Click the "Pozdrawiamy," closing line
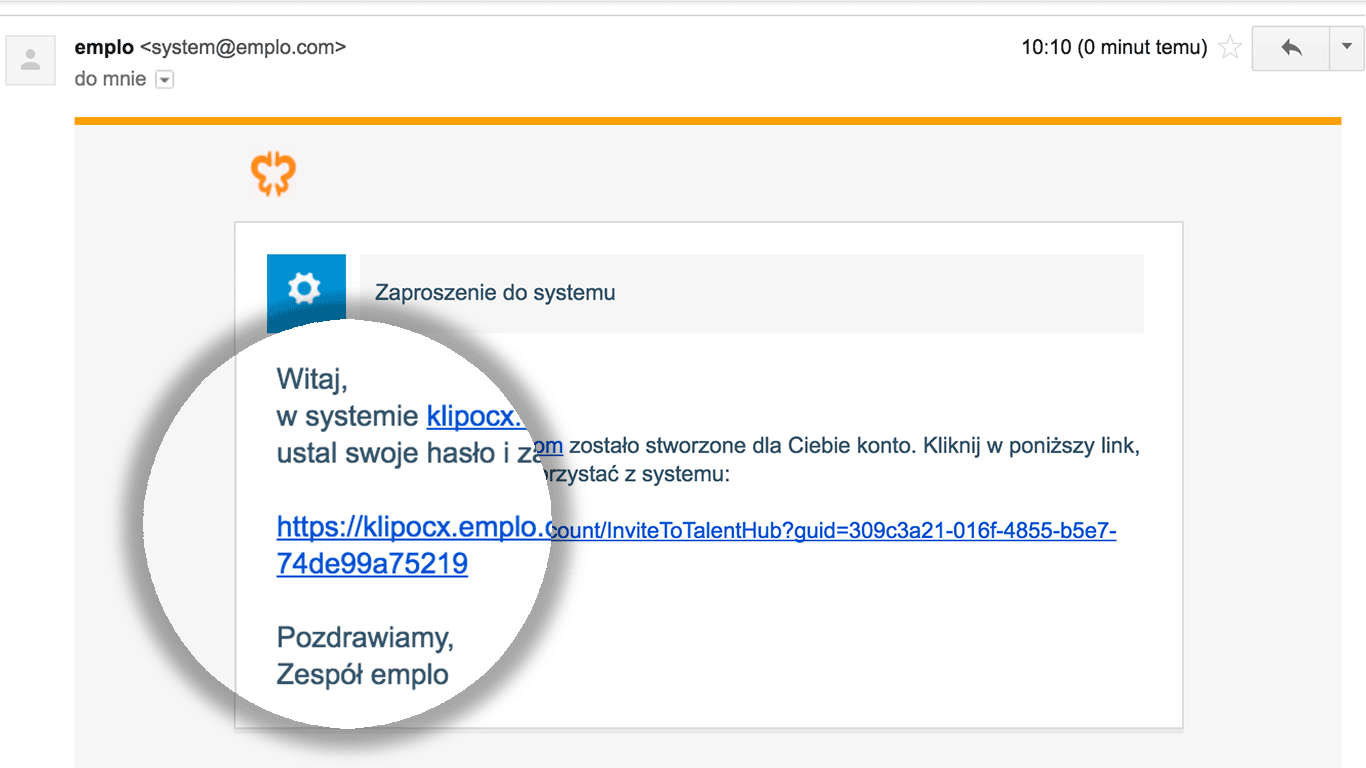The image size is (1366, 768). 365,637
